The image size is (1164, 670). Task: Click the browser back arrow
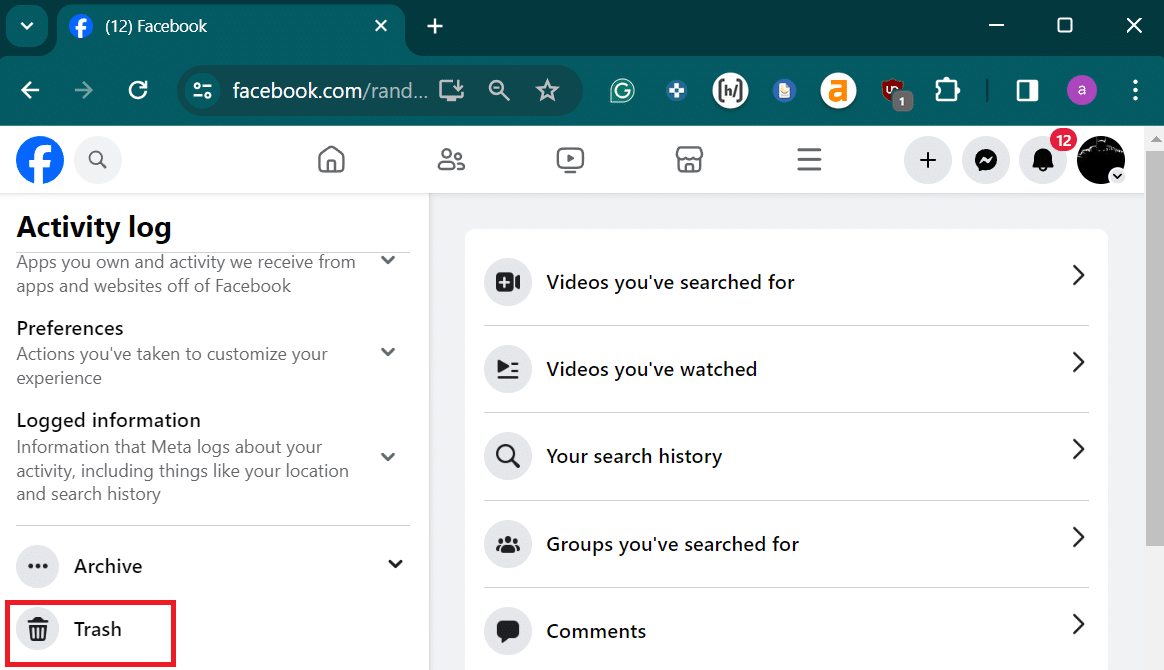(x=30, y=91)
